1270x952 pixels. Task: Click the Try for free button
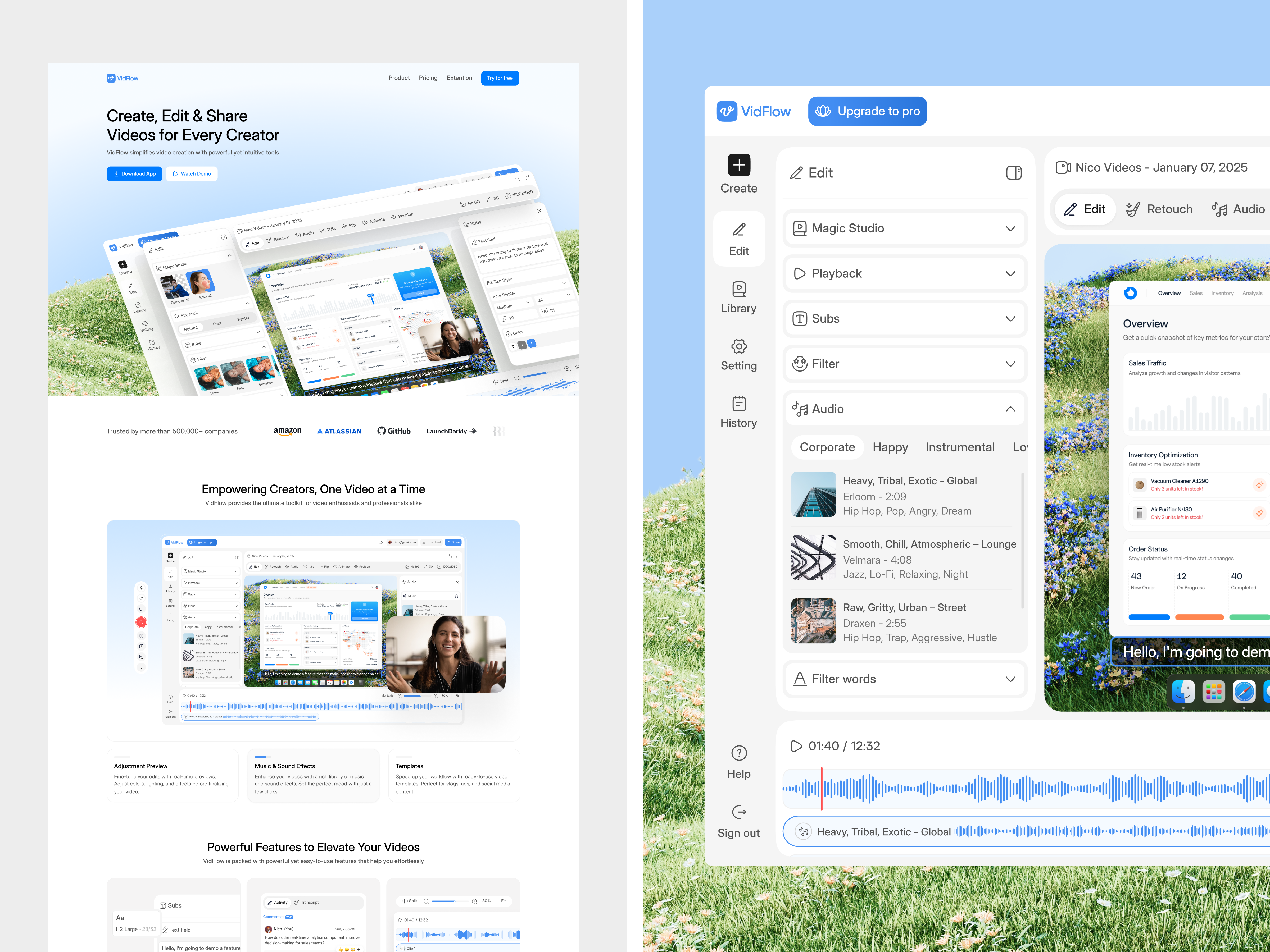[x=500, y=78]
